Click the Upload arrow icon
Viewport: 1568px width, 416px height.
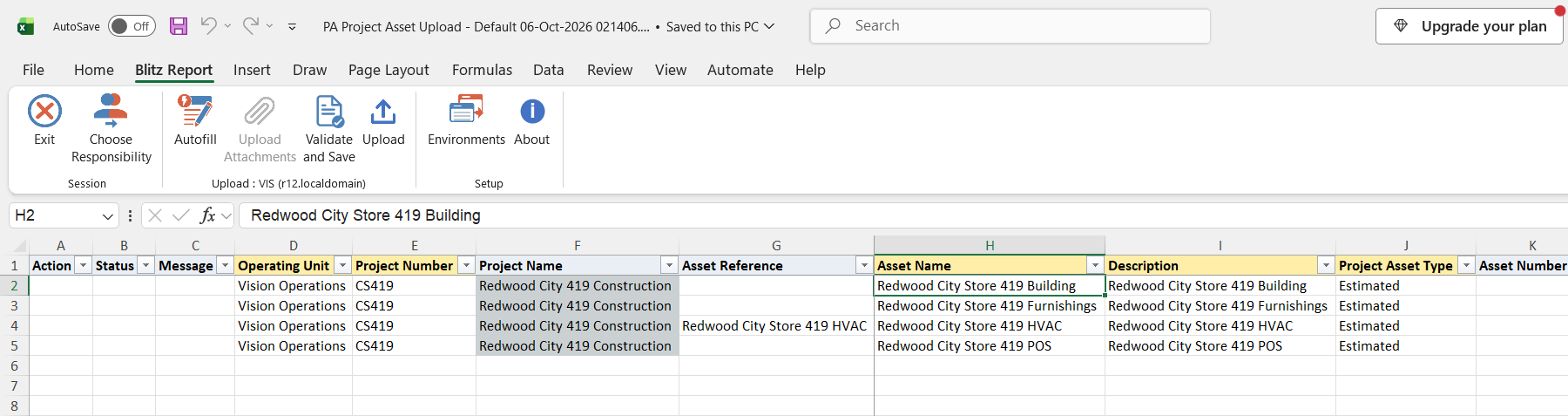383,112
